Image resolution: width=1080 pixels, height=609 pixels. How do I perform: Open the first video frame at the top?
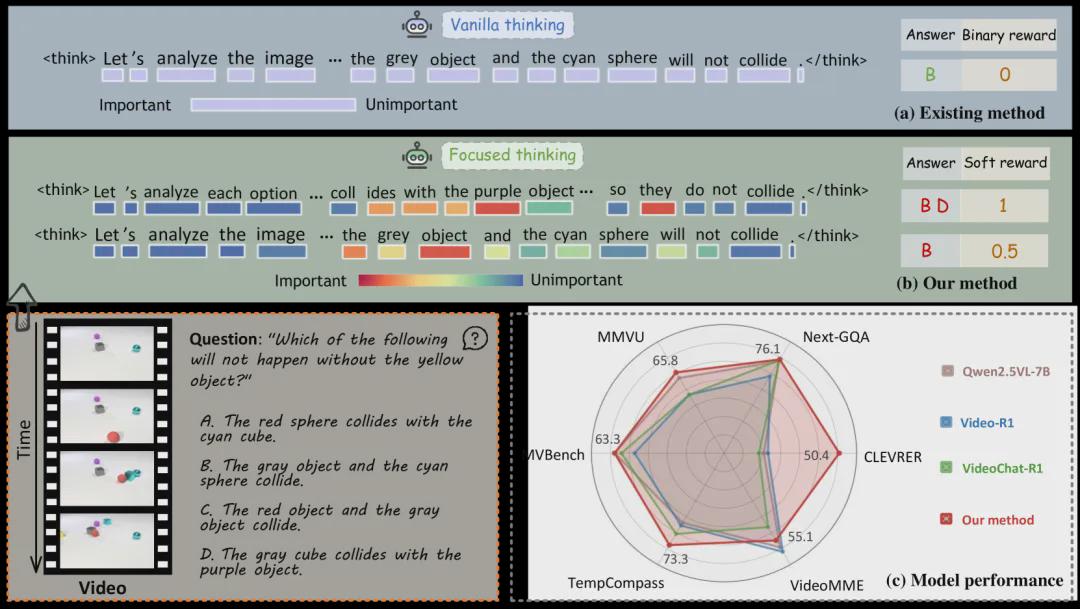(106, 353)
